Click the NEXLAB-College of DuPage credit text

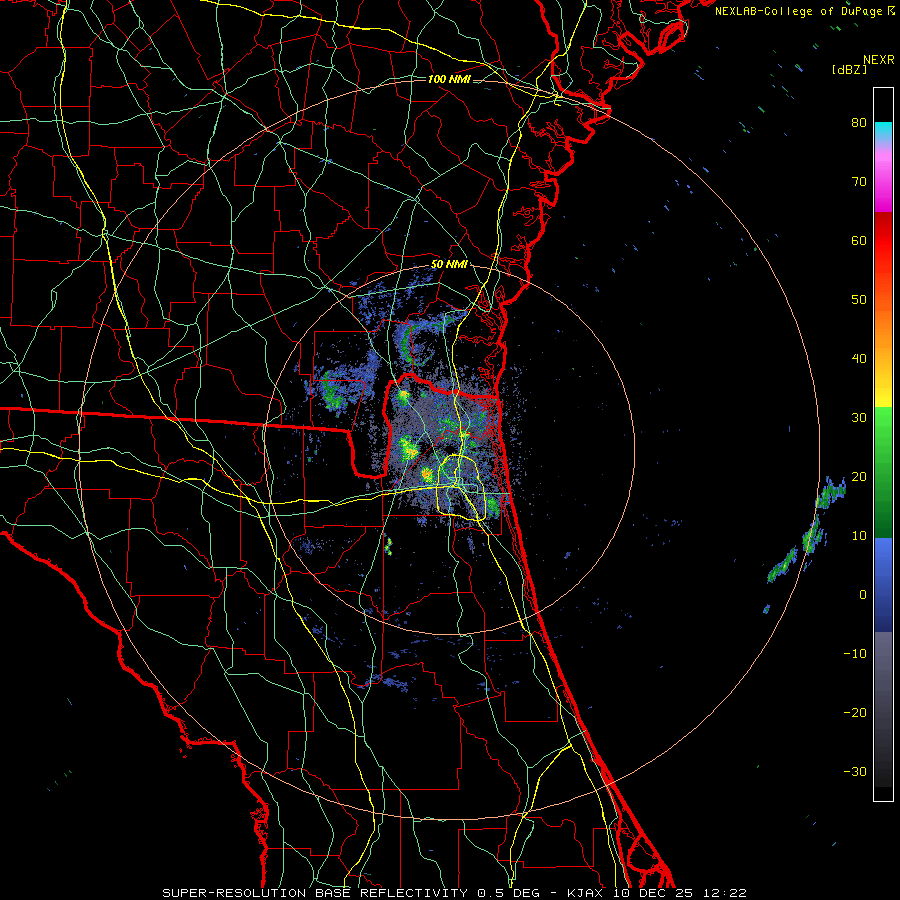[x=800, y=11]
